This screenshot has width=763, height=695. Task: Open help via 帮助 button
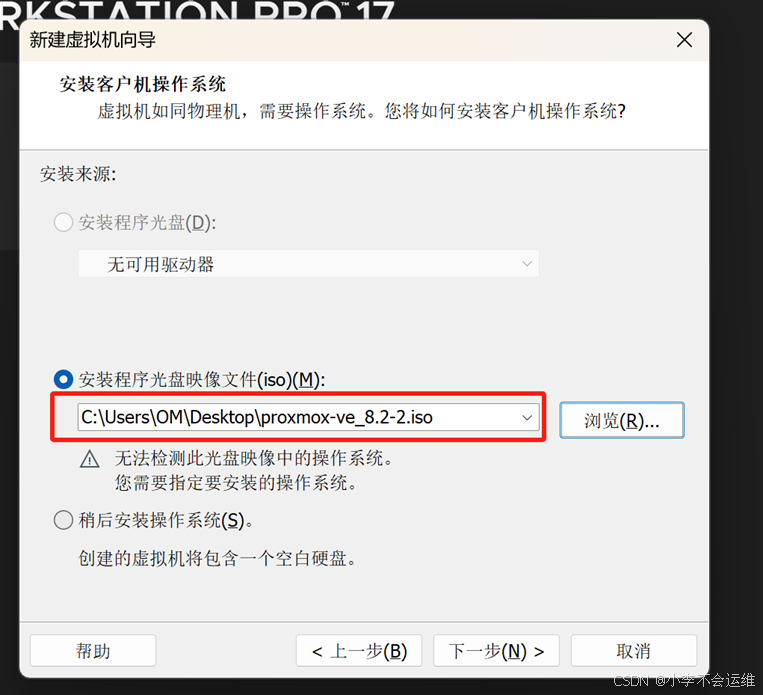(93, 651)
